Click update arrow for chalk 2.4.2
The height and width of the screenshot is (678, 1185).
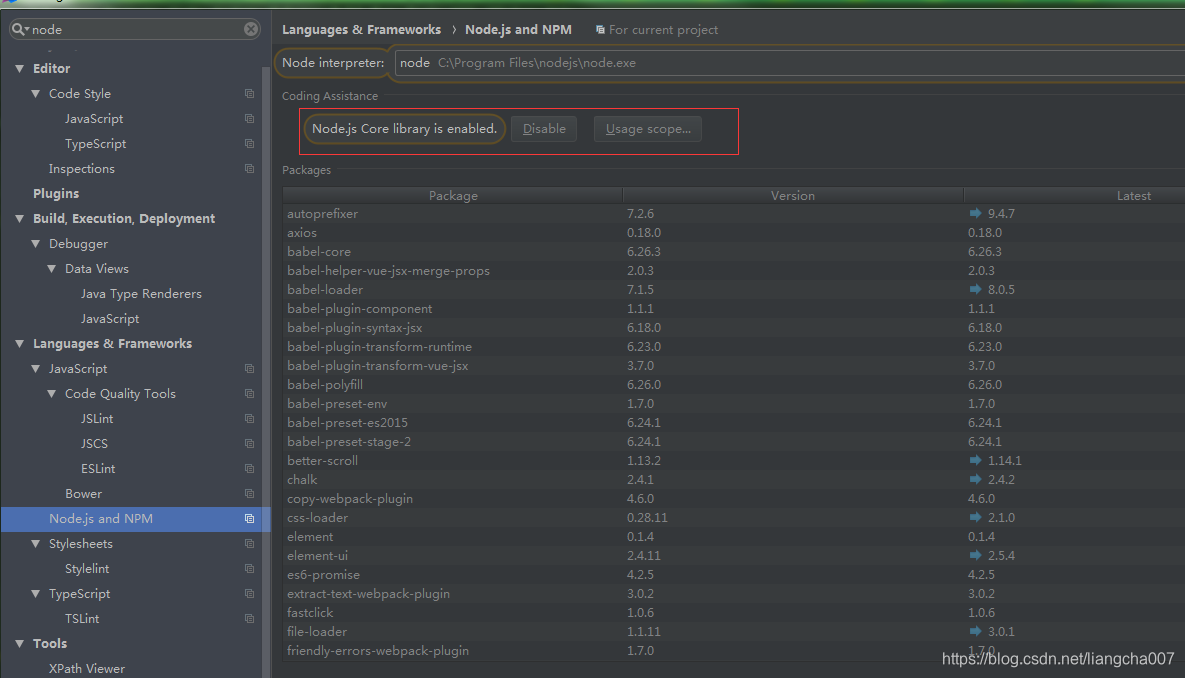(x=975, y=479)
